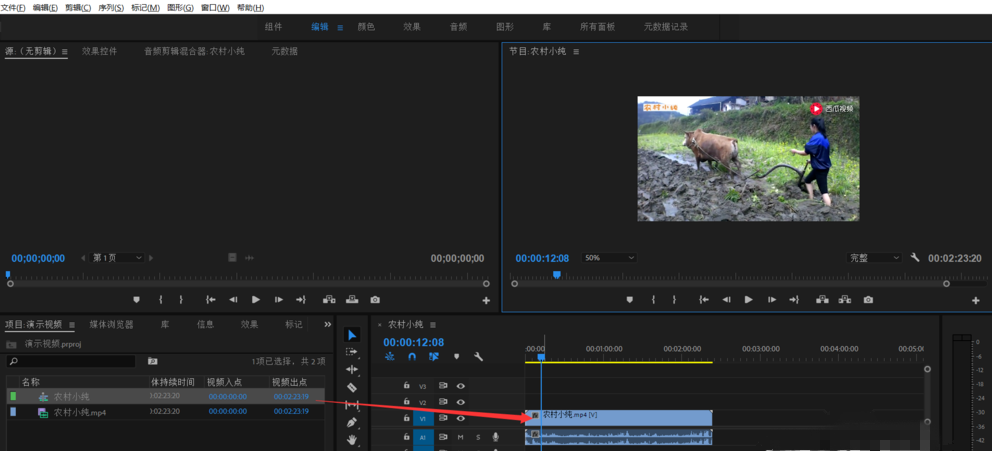The height and width of the screenshot is (451, 992).
Task: Switch to the 颜色 workspace
Action: click(x=366, y=27)
